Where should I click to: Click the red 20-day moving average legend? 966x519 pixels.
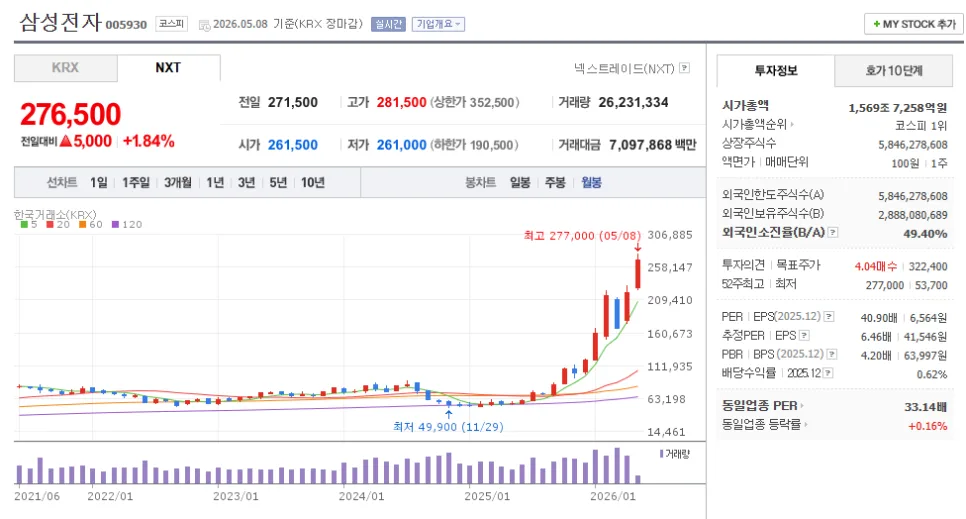[x=59, y=224]
